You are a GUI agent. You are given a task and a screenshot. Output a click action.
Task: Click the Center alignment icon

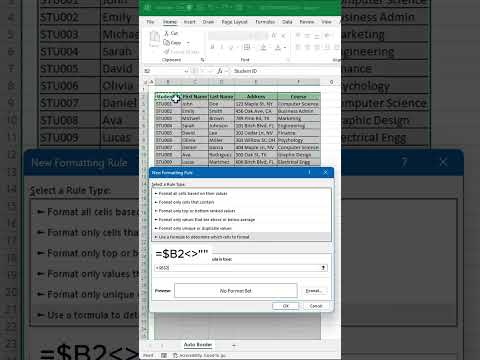pyautogui.click(x=307, y=48)
